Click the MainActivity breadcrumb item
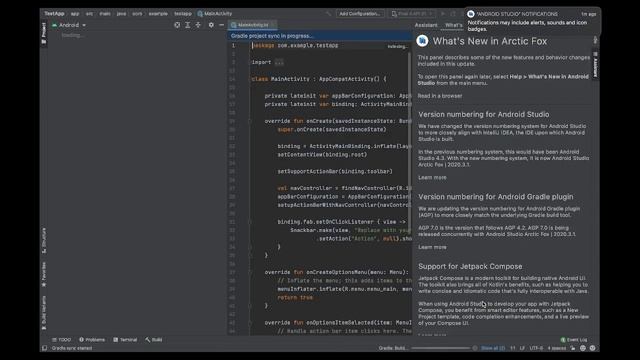The image size is (640, 360). (214, 13)
